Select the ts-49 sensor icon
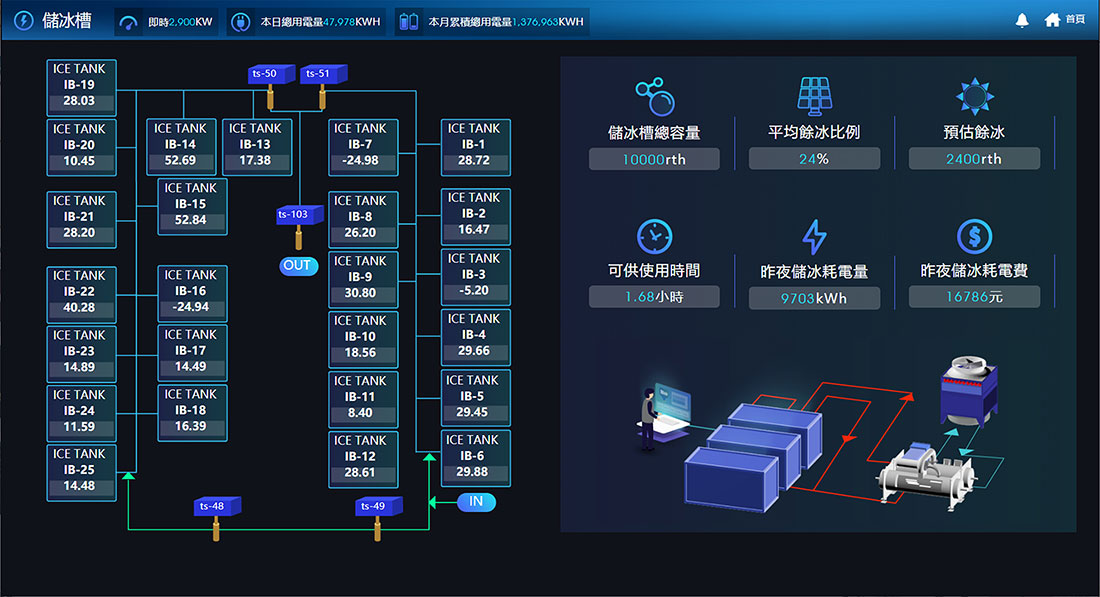Viewport: 1100px width, 597px height. pyautogui.click(x=378, y=507)
